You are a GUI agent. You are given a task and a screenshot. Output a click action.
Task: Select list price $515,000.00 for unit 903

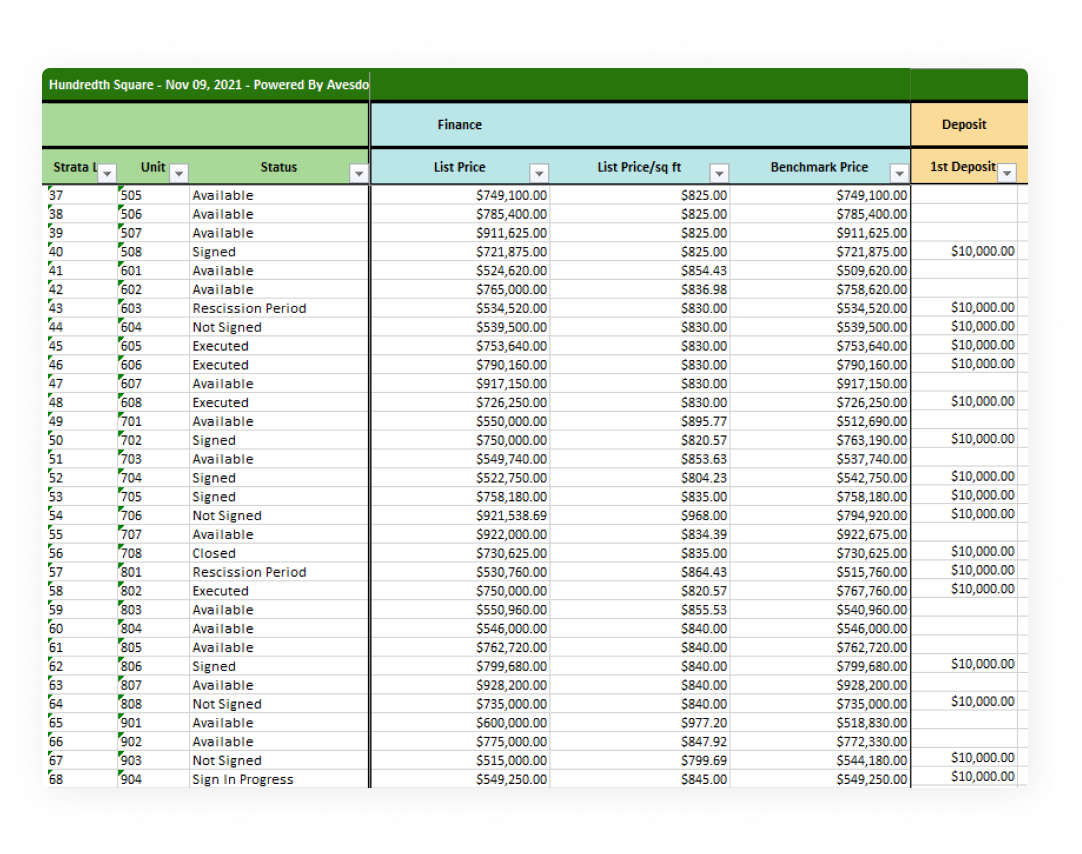(461, 760)
